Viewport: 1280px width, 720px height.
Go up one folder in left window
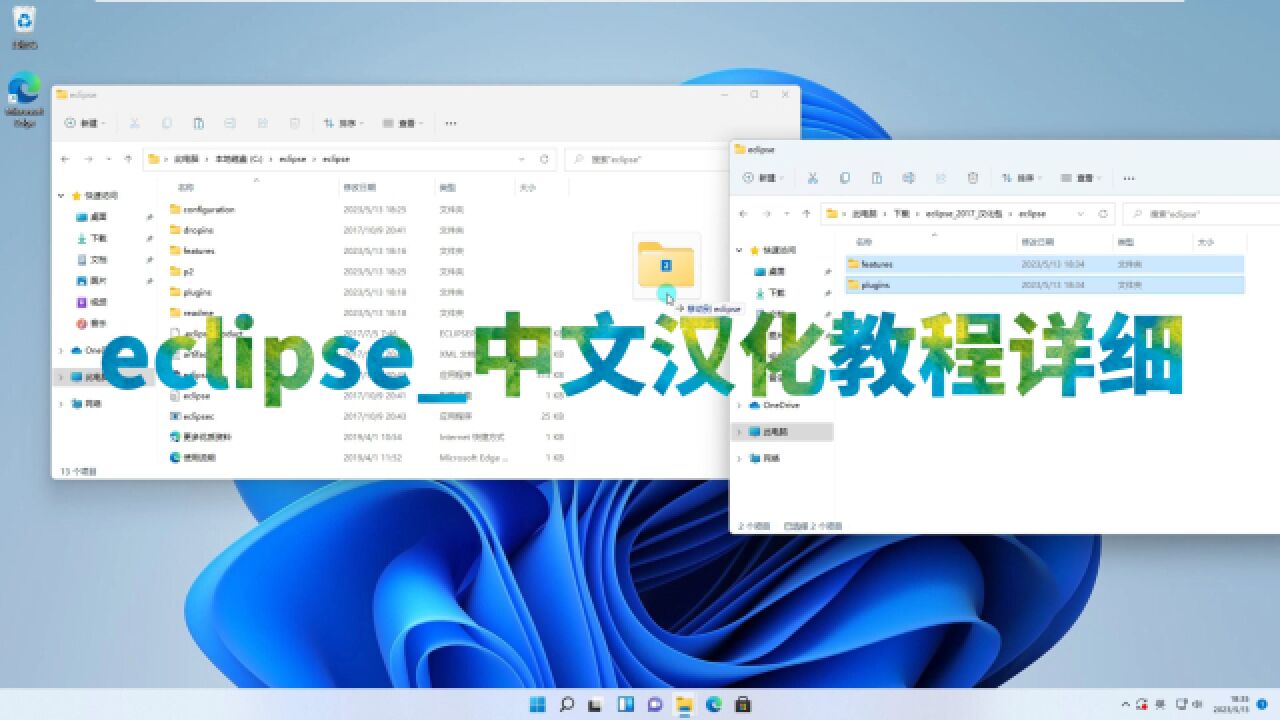128,159
